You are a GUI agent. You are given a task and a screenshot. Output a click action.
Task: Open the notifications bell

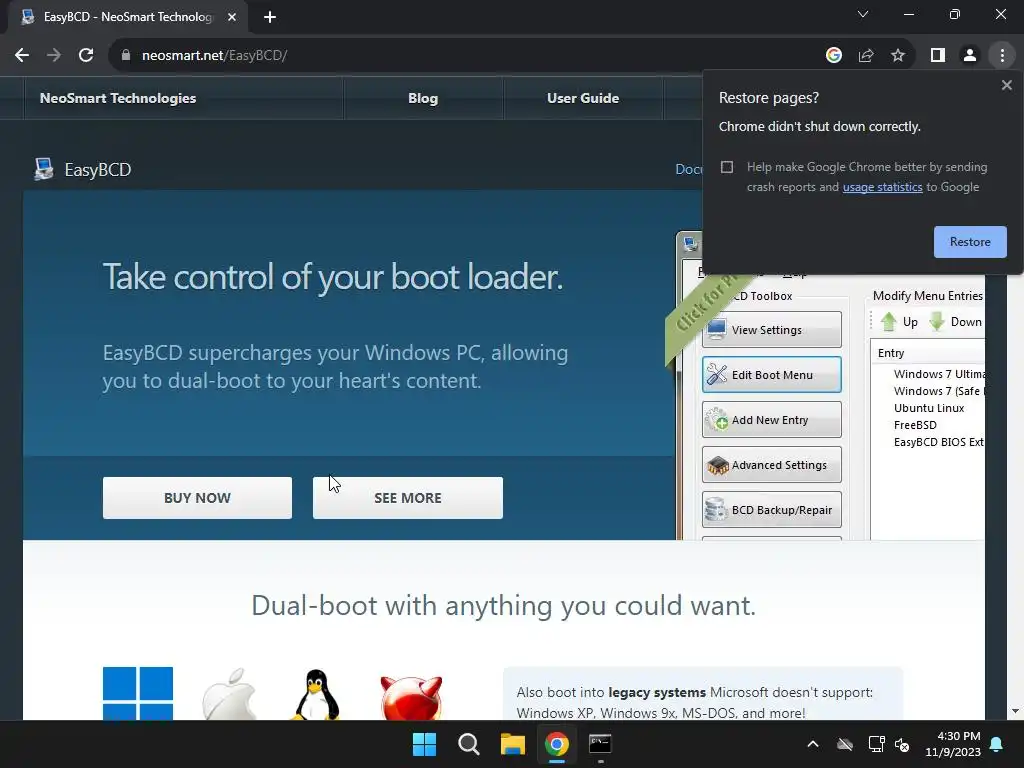click(997, 744)
